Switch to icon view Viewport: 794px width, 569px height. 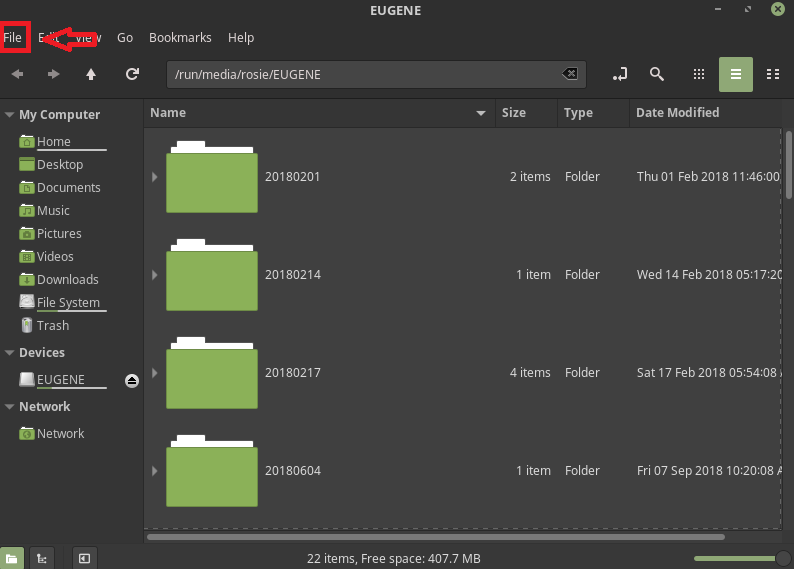pos(699,74)
